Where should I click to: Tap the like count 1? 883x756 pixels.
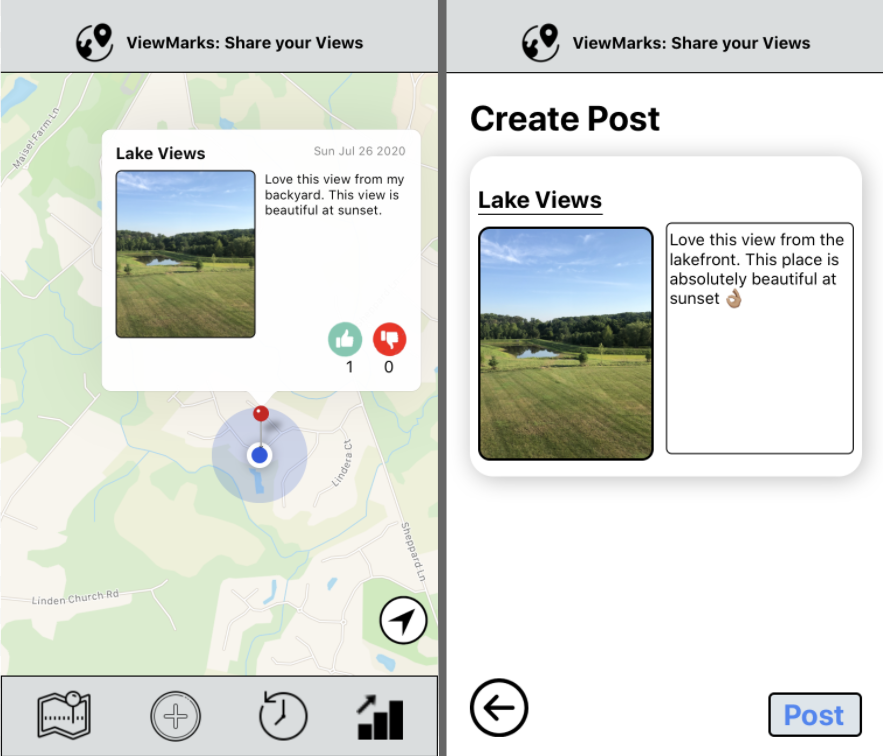(x=350, y=367)
